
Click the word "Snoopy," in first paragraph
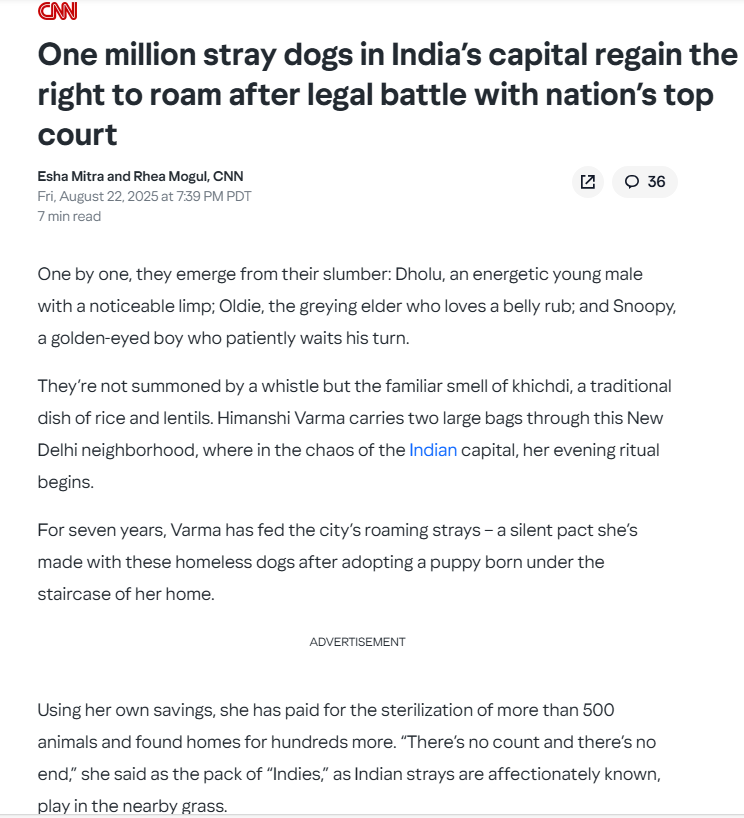point(644,306)
